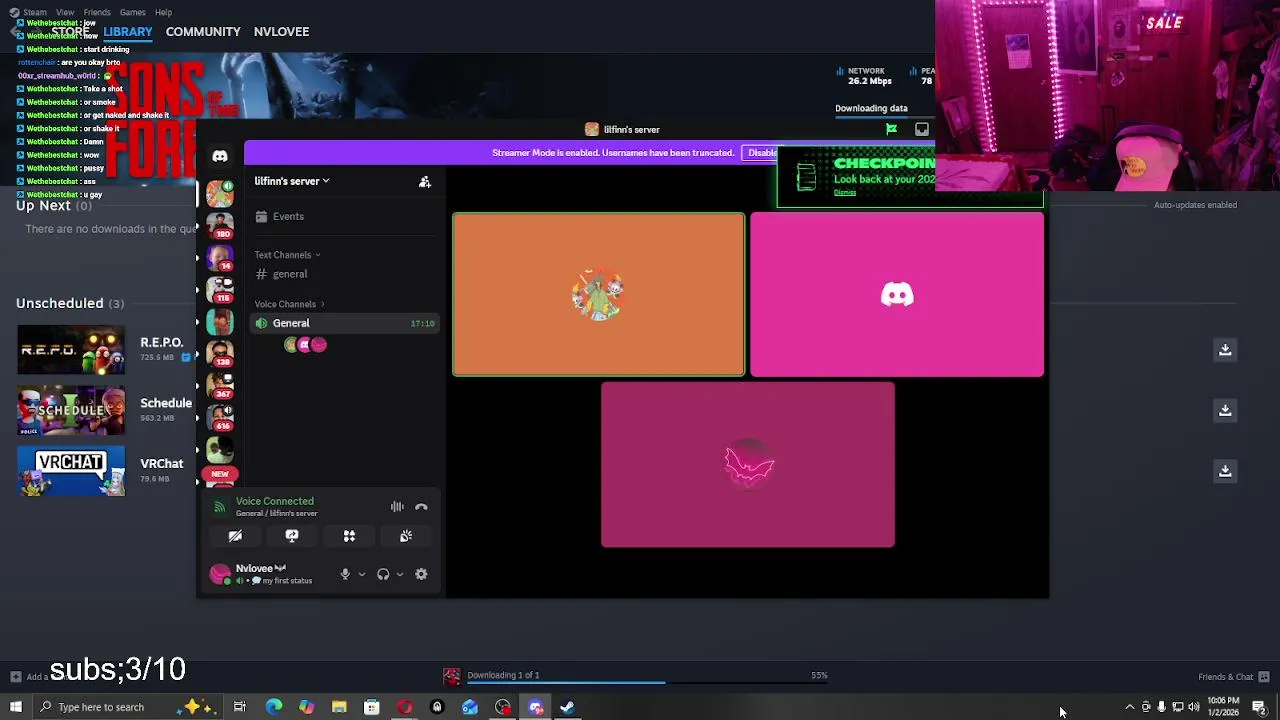
Task: Open headphone output options arrow
Action: click(x=399, y=574)
